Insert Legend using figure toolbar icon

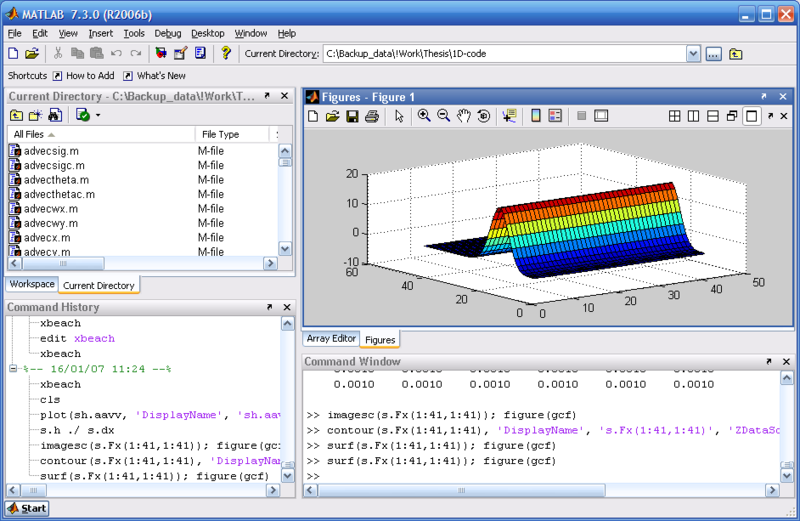pos(555,116)
